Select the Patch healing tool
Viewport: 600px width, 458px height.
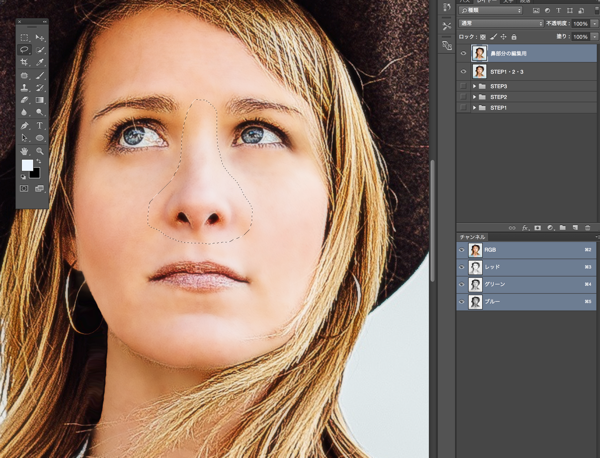tap(24, 75)
